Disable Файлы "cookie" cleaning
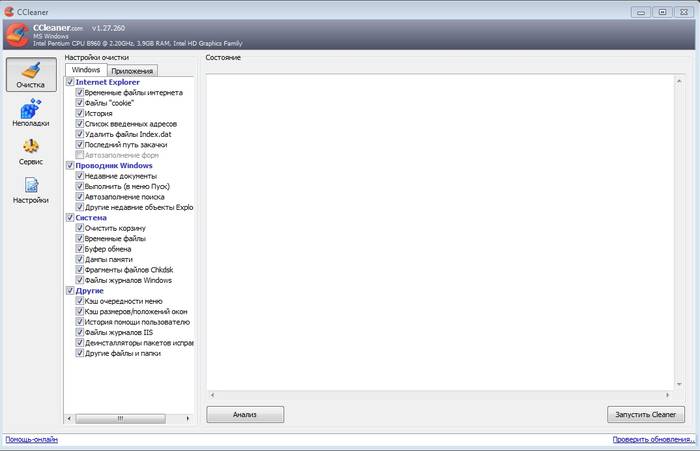 click(x=80, y=103)
